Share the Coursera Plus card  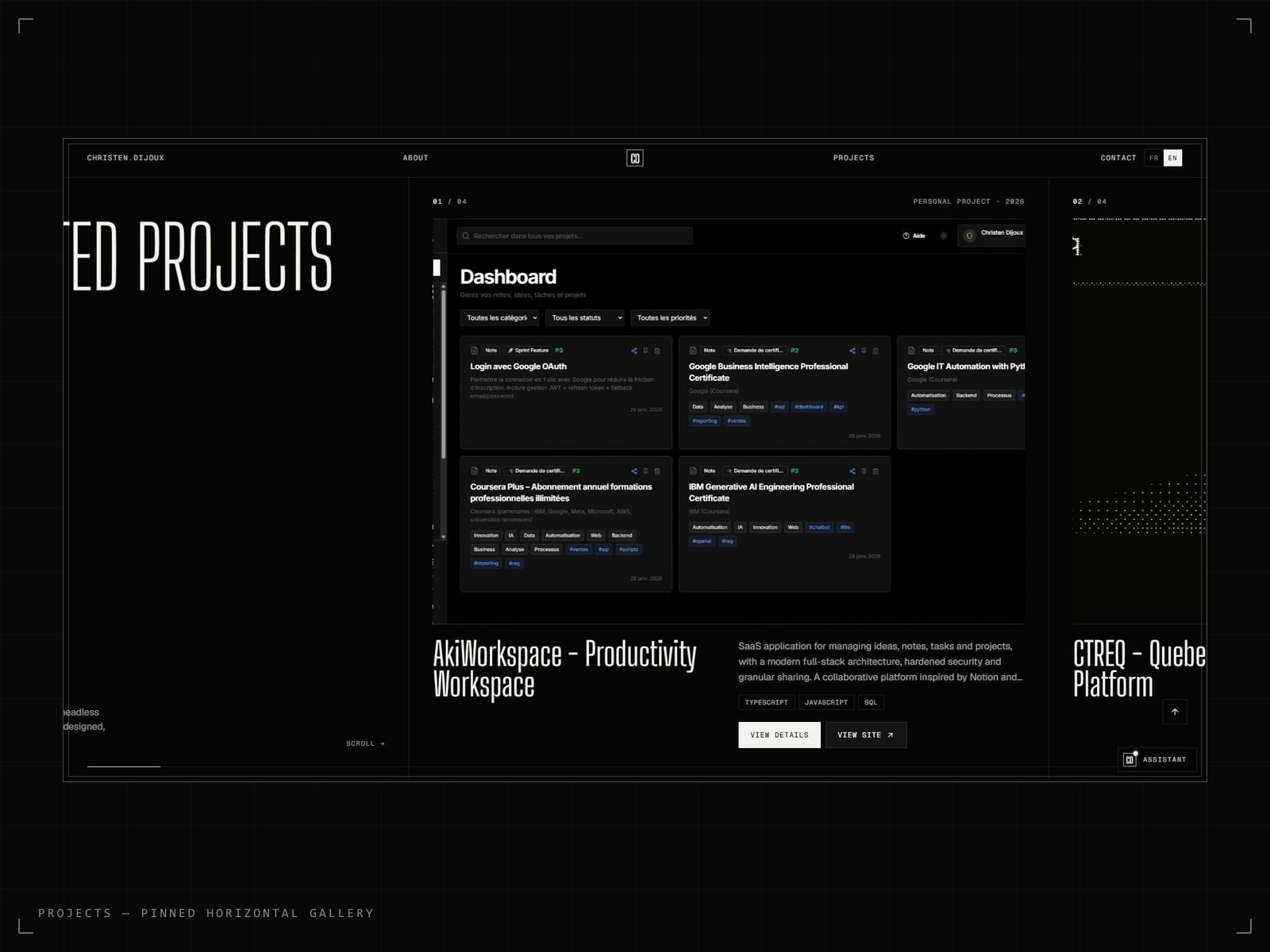634,471
